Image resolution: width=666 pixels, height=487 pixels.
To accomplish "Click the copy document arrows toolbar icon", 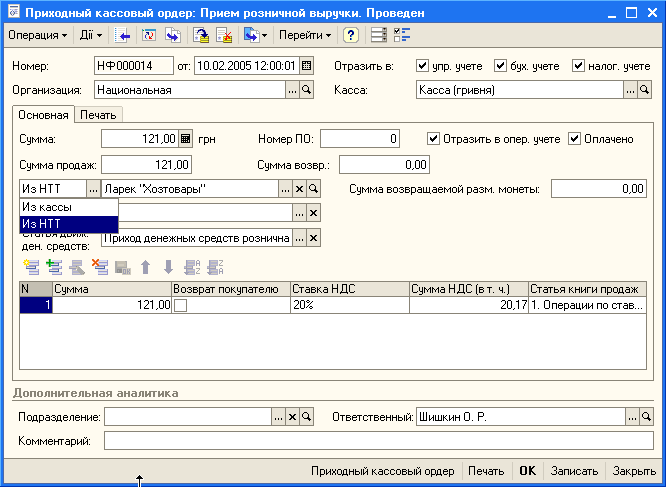I will click(x=173, y=35).
